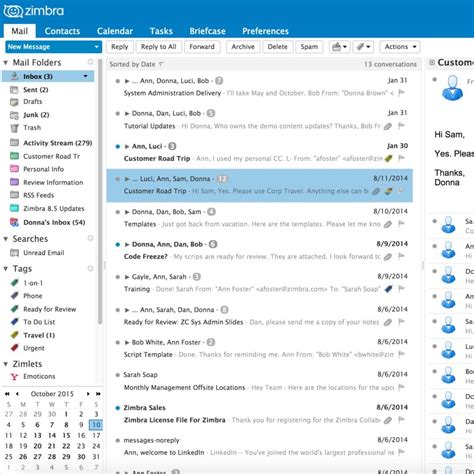Switch to the Preferences tab
This screenshot has width=474, height=474.
click(x=265, y=31)
